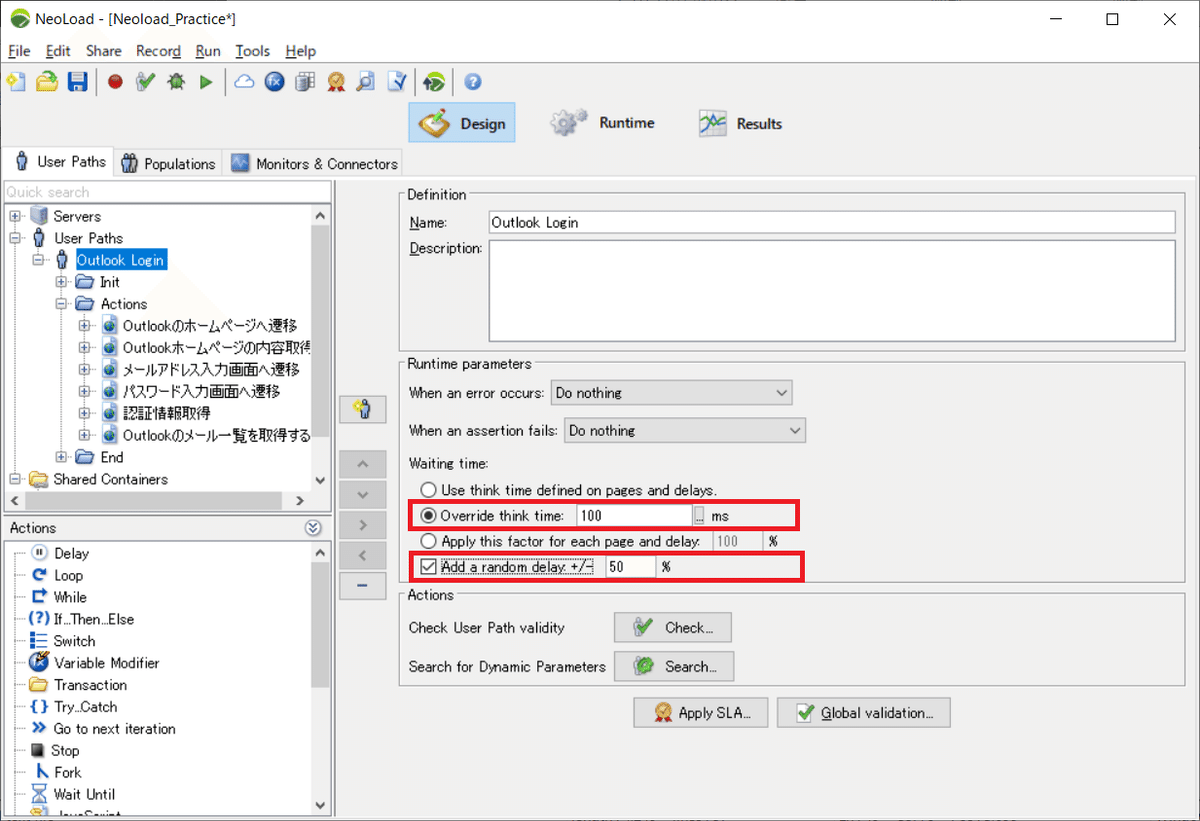1200x821 pixels.
Task: Open the When an error occurs dropdown
Action: pyautogui.click(x=670, y=393)
